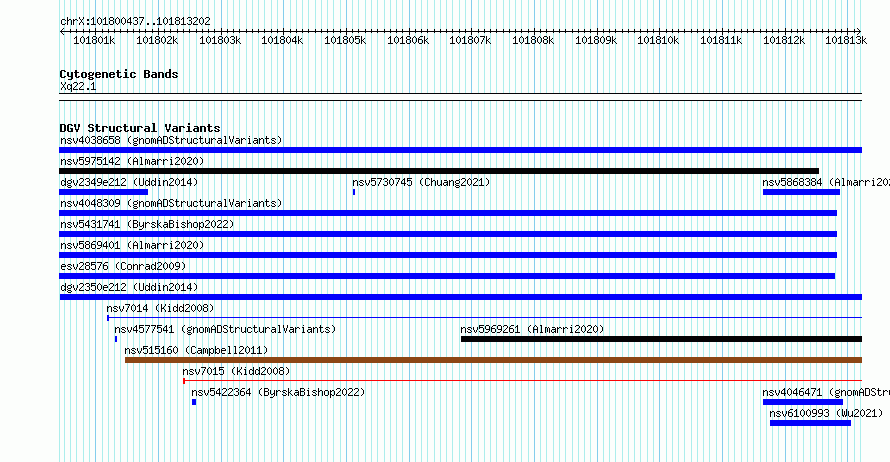Click the chrX:101800437..101813202 region label

(135, 21)
